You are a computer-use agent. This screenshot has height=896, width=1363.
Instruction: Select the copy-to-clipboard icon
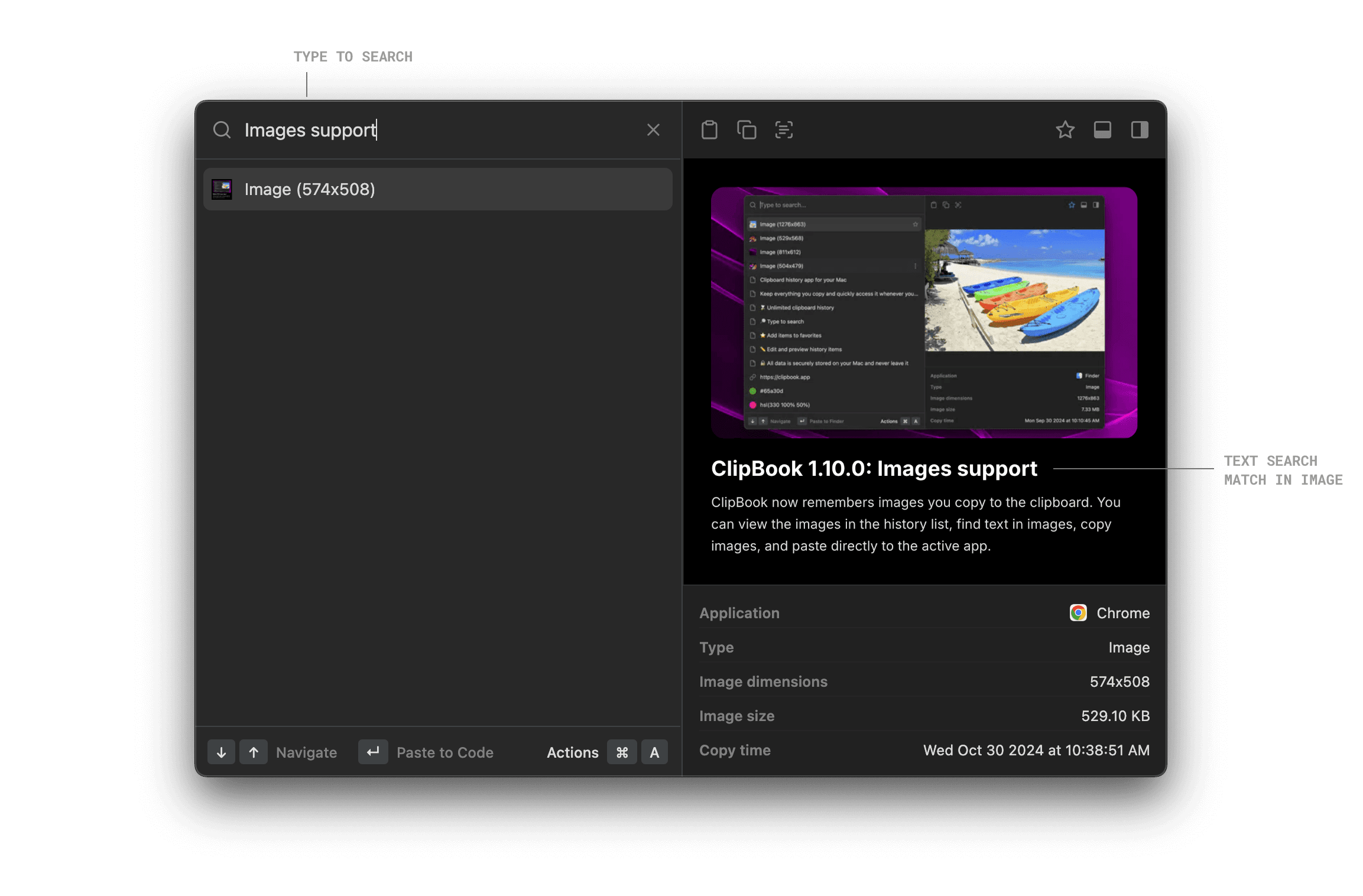[x=747, y=130]
